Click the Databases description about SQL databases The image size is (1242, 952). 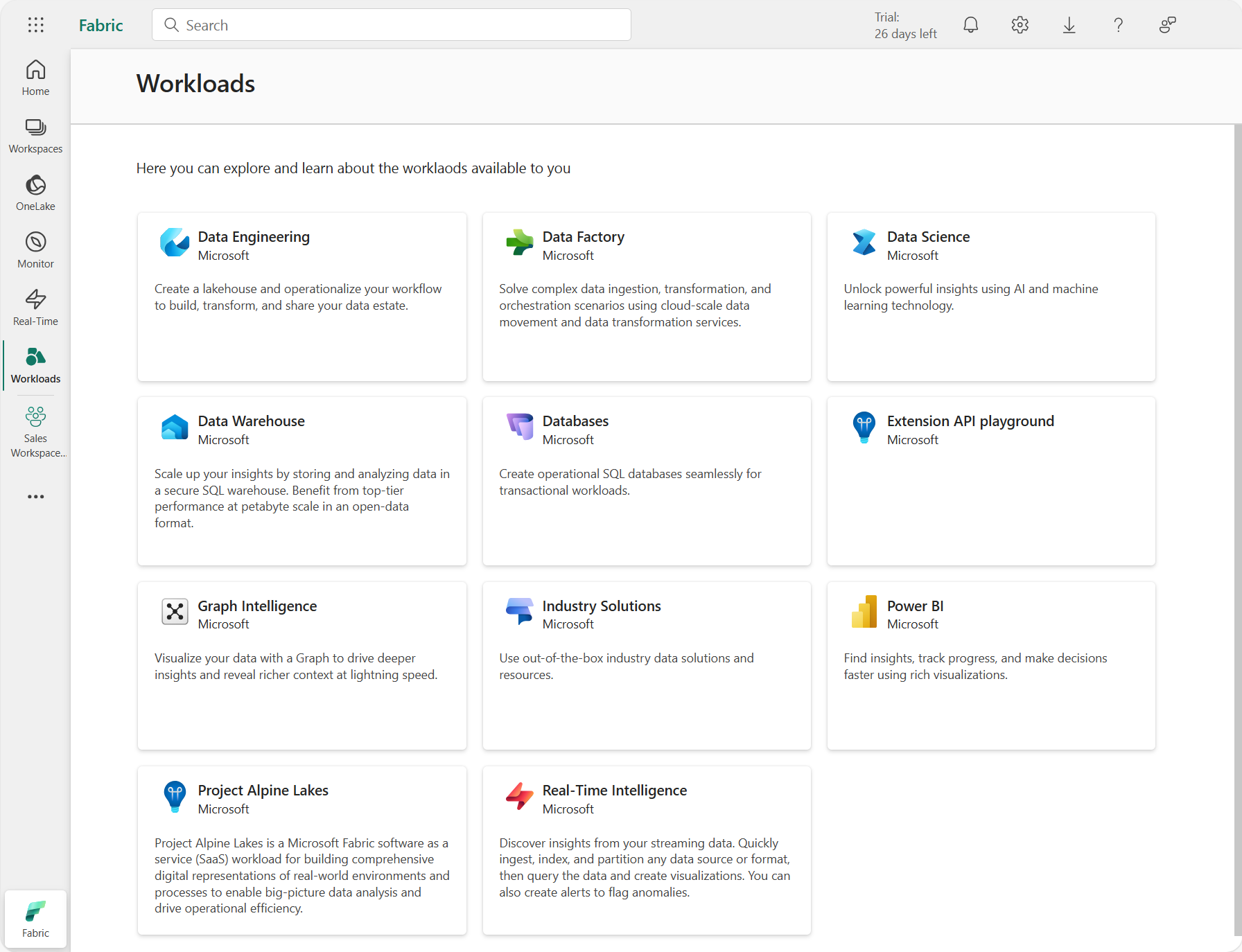(630, 482)
